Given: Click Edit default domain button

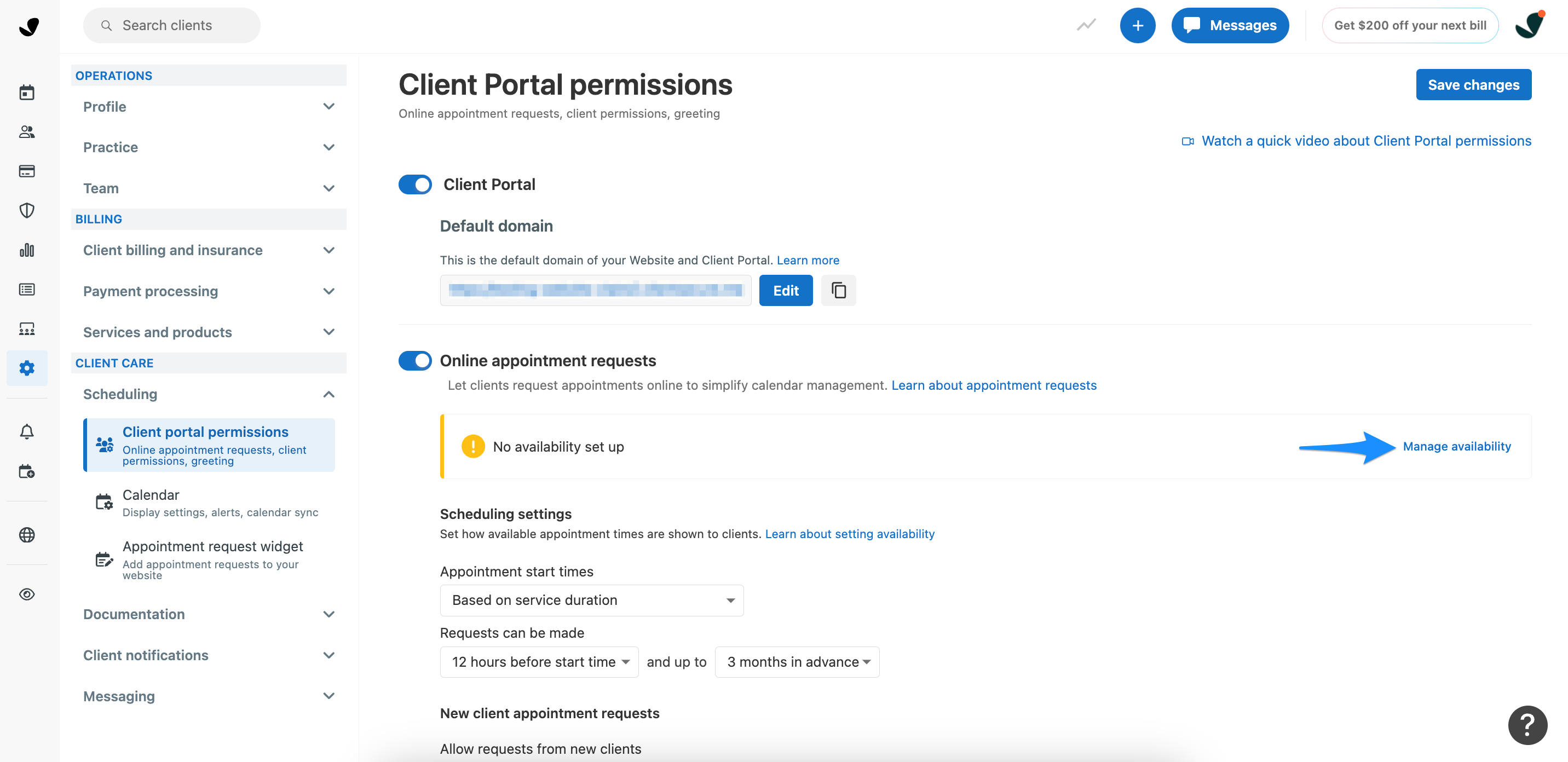Looking at the screenshot, I should 785,290.
